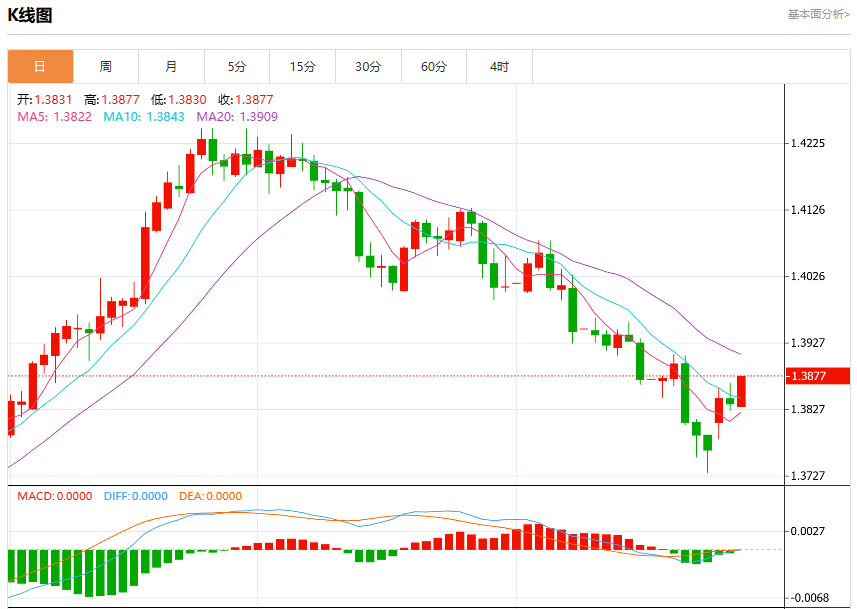The image size is (857, 609).
Task: Click the latest red candlestick on the chart
Action: pyautogui.click(x=741, y=391)
